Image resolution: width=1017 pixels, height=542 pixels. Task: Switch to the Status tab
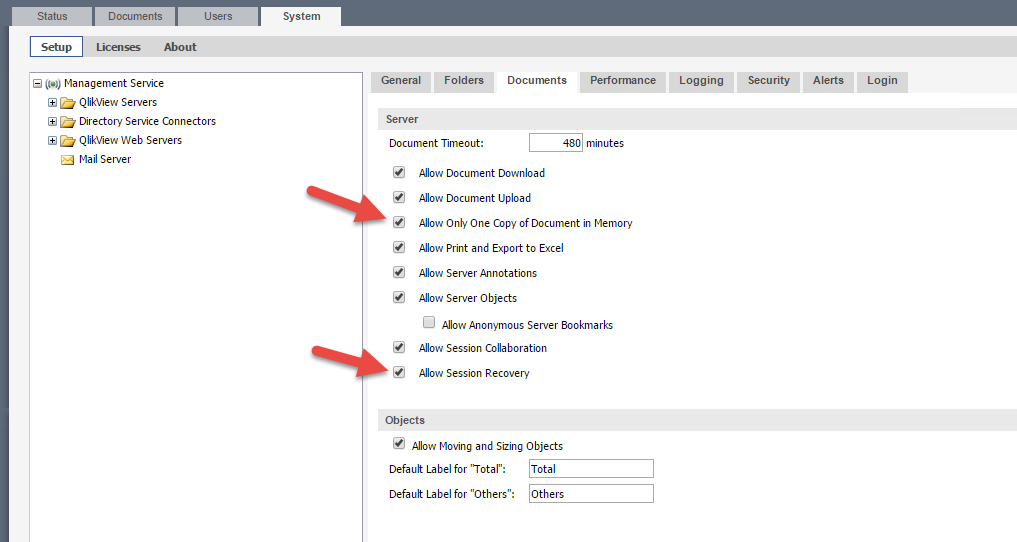(x=52, y=16)
